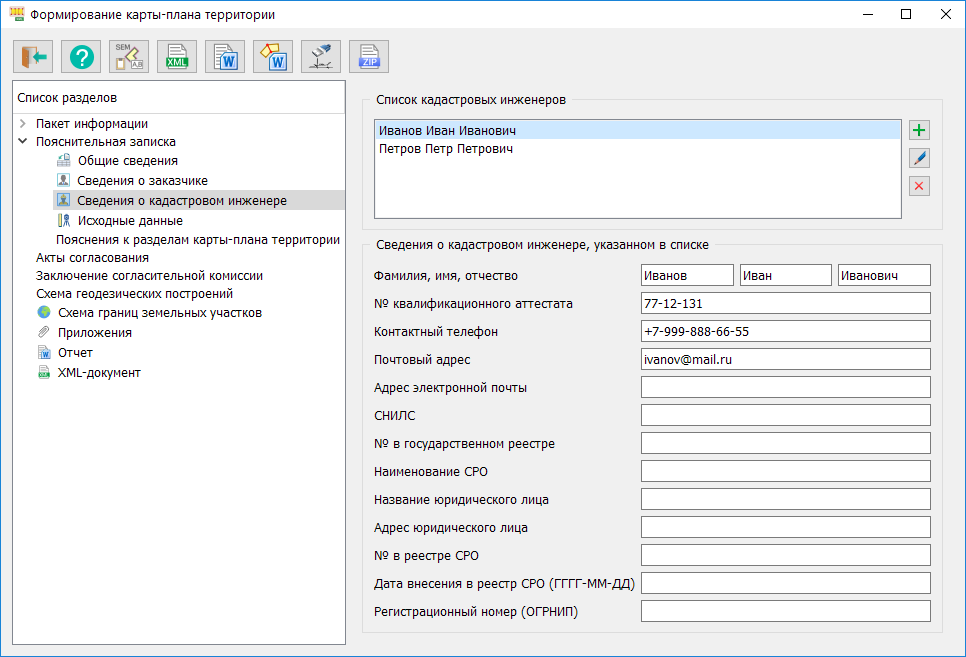
Task: Click the exit door toolbar icon
Action: 33,57
